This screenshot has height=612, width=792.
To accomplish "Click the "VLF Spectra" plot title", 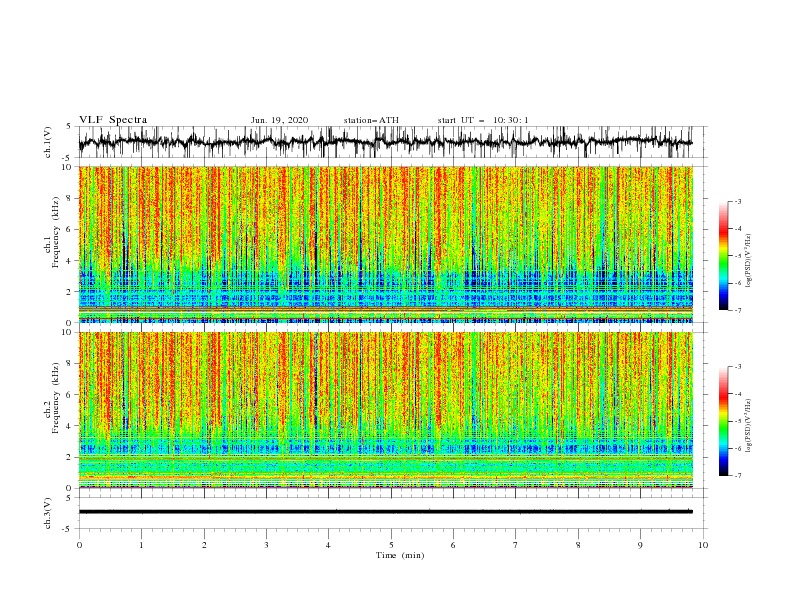I will point(113,120).
